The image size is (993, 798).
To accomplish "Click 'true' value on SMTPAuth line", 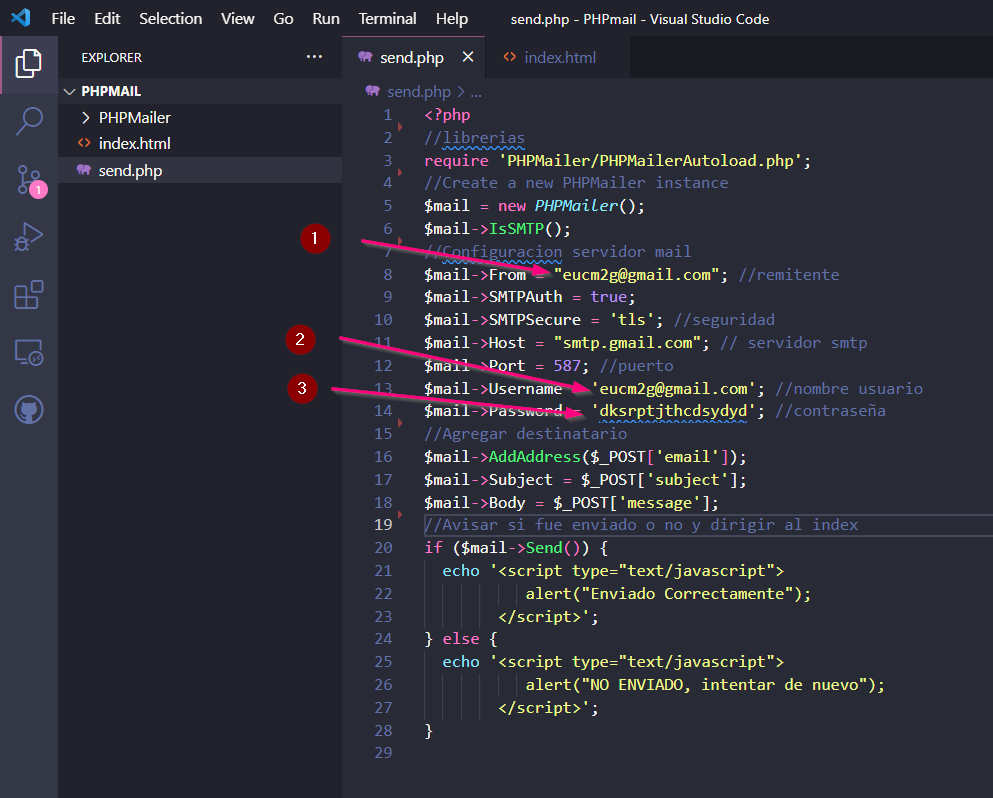I will pyautogui.click(x=609, y=297).
